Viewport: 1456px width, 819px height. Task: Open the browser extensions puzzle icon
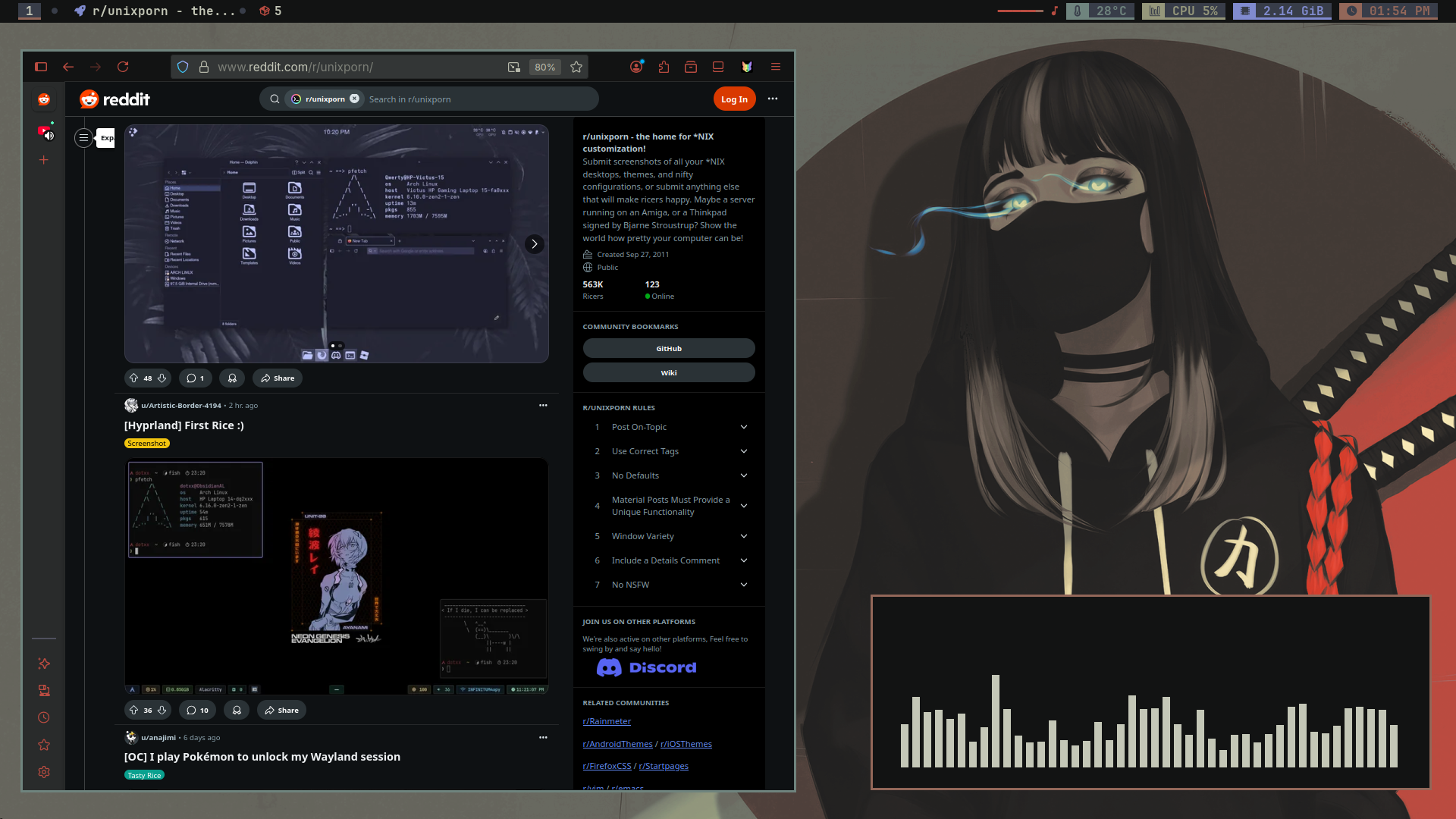tap(664, 67)
